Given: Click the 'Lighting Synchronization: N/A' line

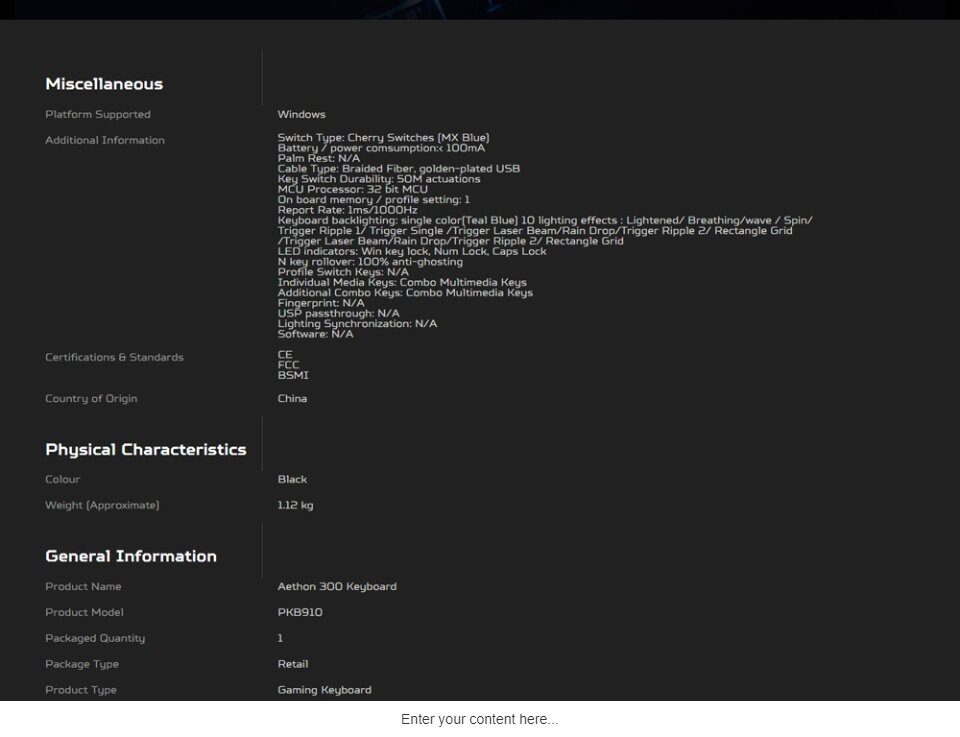Looking at the screenshot, I should (357, 324).
